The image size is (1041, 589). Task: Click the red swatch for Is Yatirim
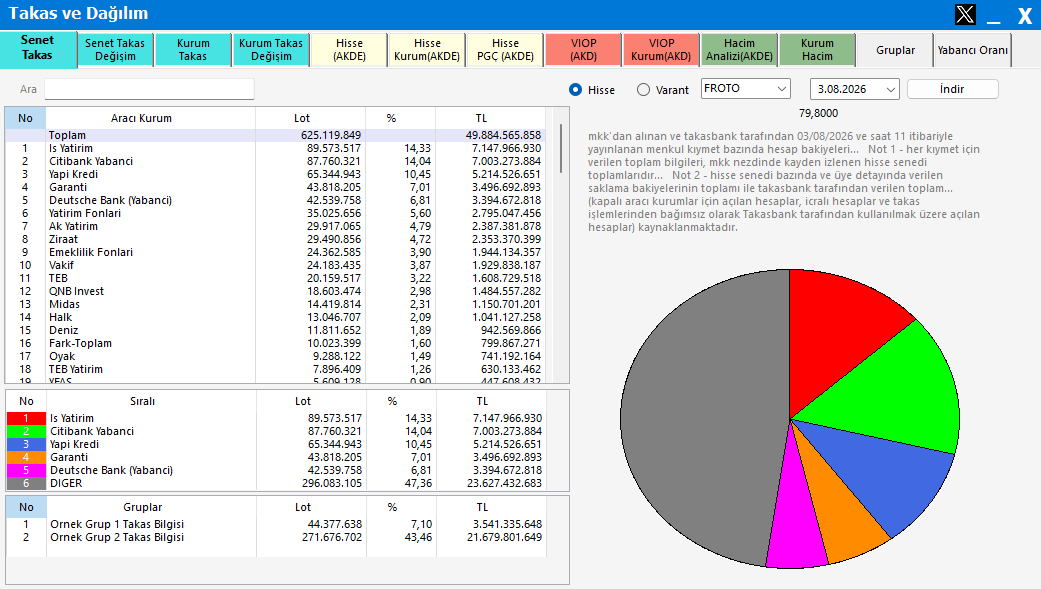click(26, 418)
